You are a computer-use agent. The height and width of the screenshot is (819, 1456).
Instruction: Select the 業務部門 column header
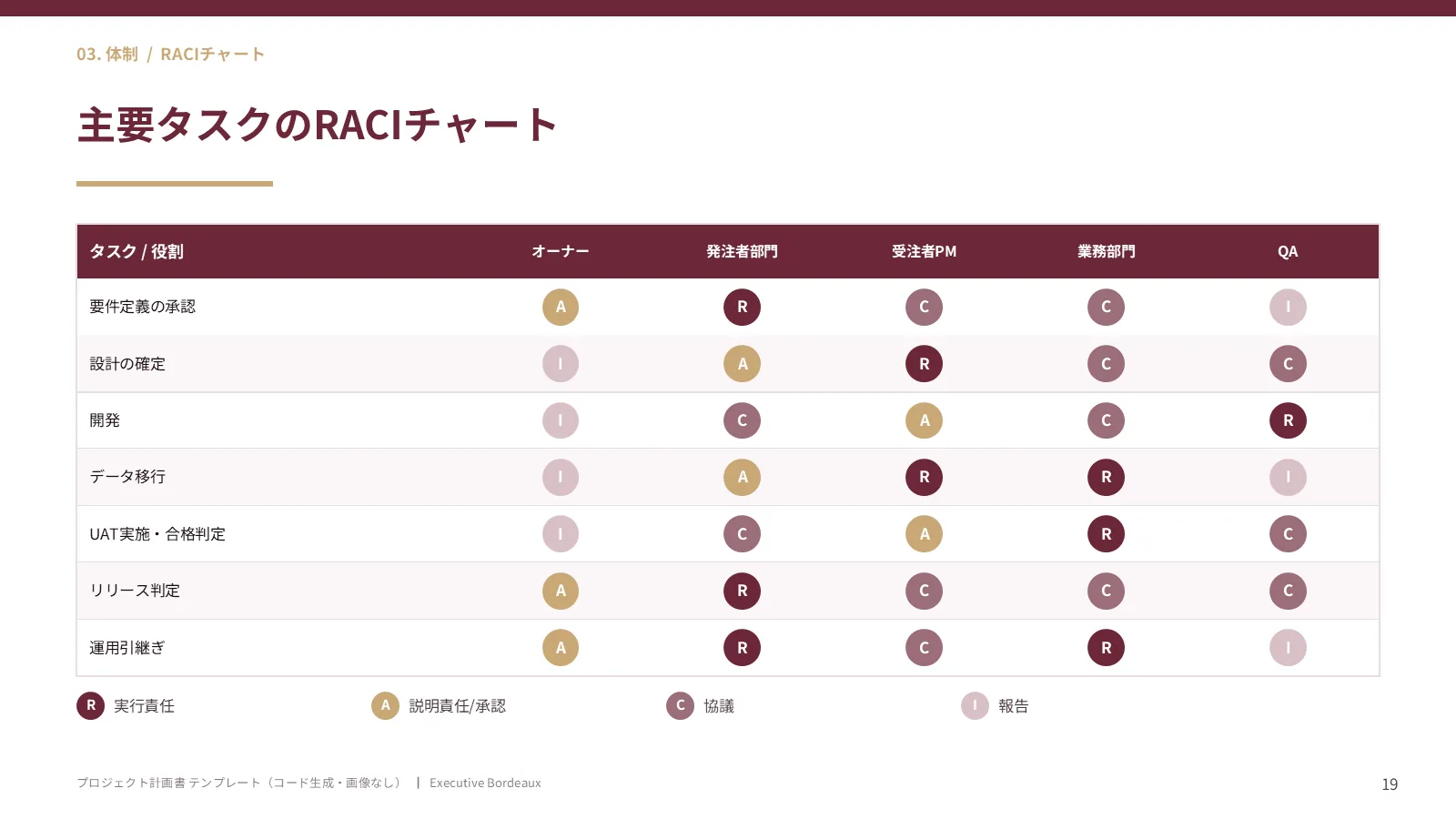[1107, 251]
